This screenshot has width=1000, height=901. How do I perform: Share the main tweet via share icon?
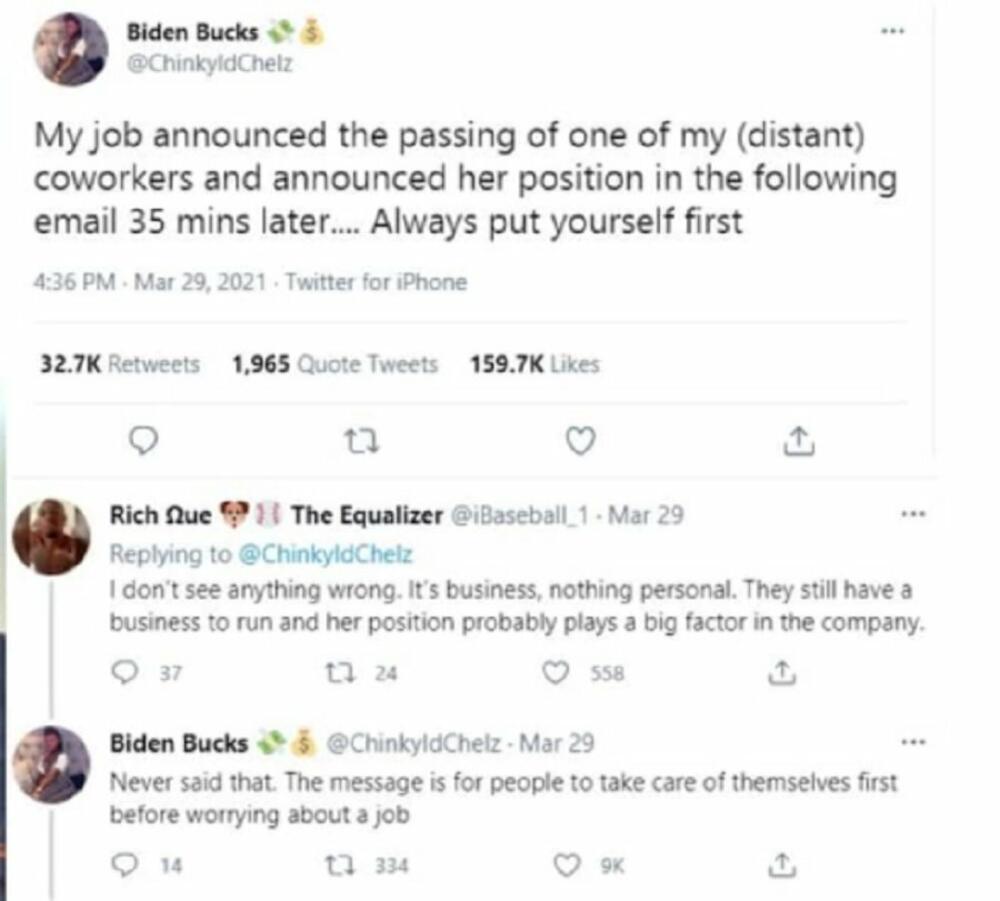[x=797, y=440]
